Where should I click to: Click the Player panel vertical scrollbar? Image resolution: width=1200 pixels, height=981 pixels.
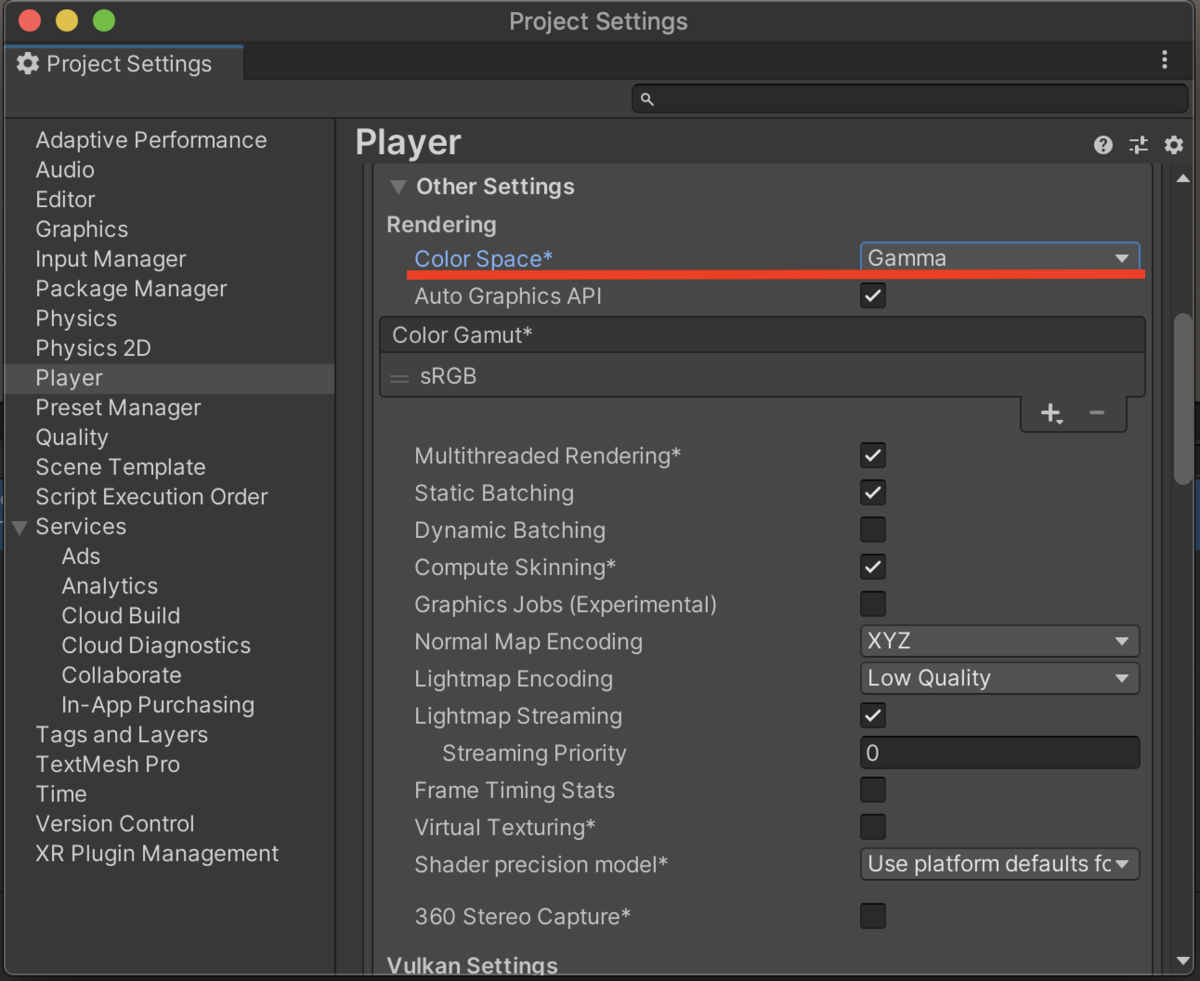pyautogui.click(x=1184, y=398)
